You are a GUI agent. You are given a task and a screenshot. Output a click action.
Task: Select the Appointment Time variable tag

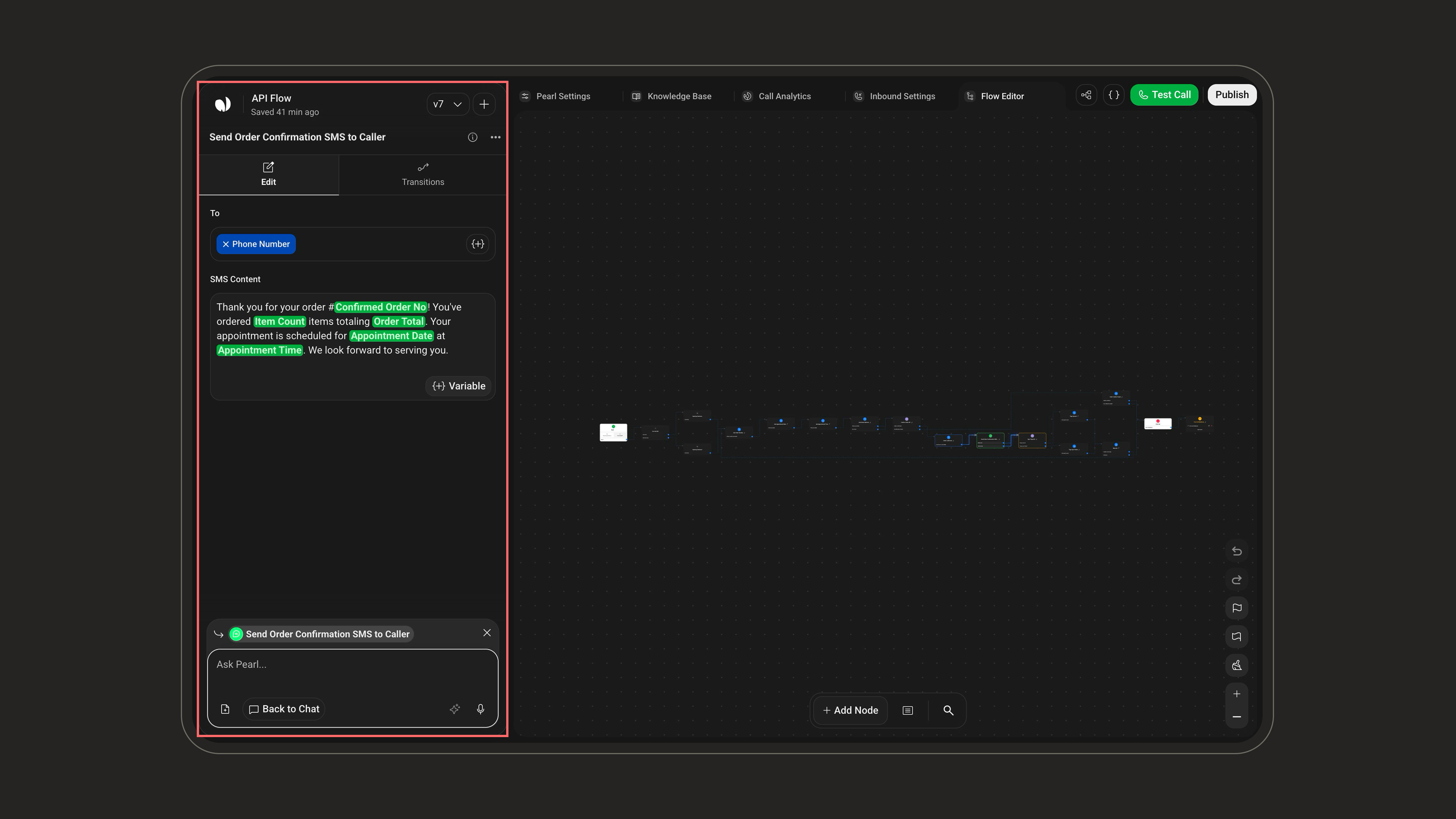[x=260, y=350]
